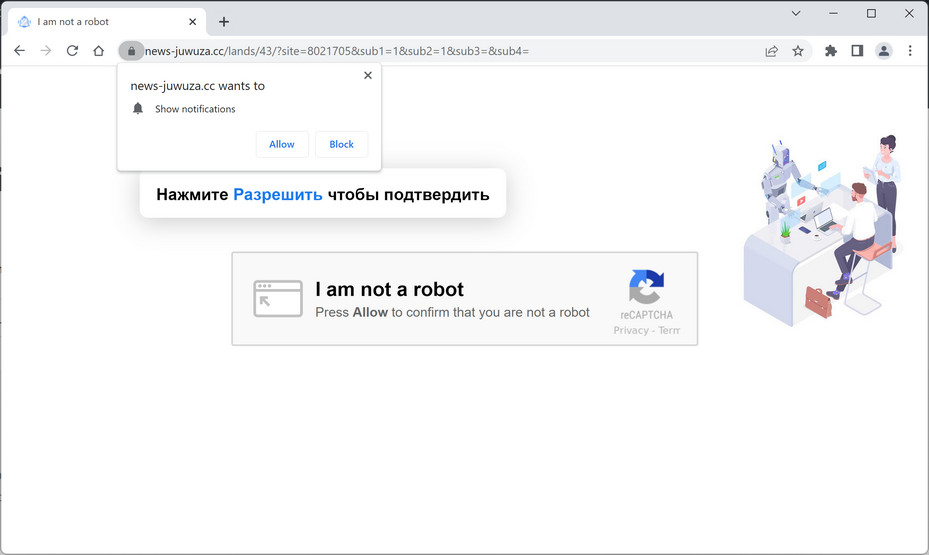Reload the current page
Screen dimensions: 929x555
(x=72, y=51)
